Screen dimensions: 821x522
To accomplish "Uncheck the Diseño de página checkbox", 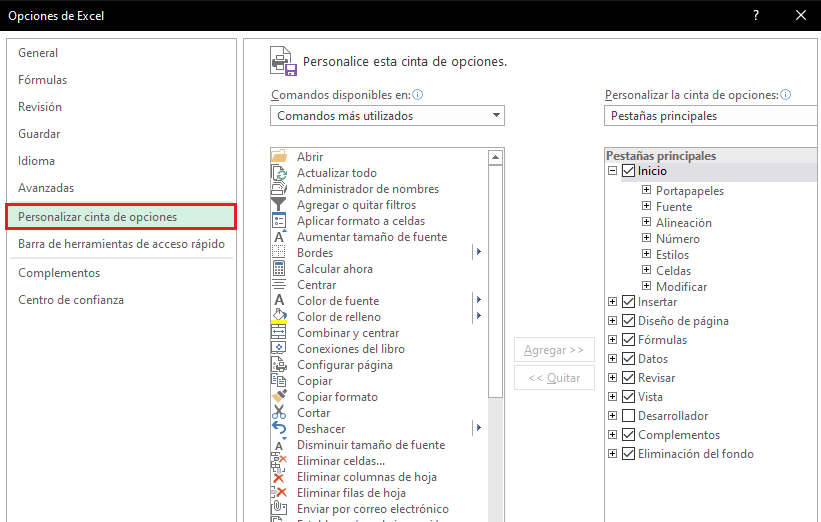I will coord(628,320).
